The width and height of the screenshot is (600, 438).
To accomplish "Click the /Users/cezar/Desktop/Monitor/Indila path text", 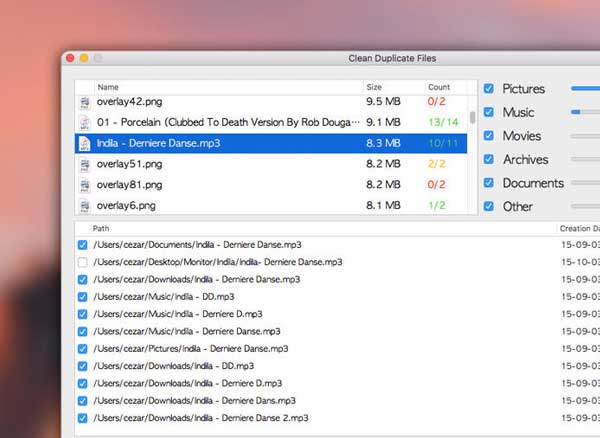I will (x=218, y=262).
